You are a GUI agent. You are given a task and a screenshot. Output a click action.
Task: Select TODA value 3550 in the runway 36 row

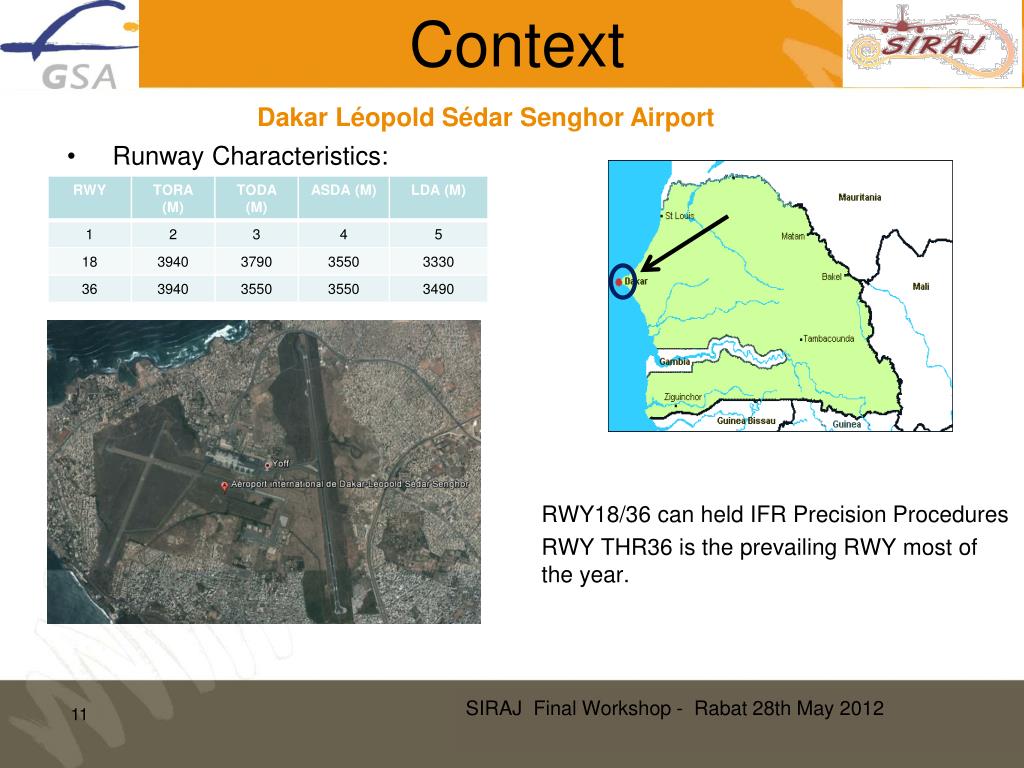point(256,289)
